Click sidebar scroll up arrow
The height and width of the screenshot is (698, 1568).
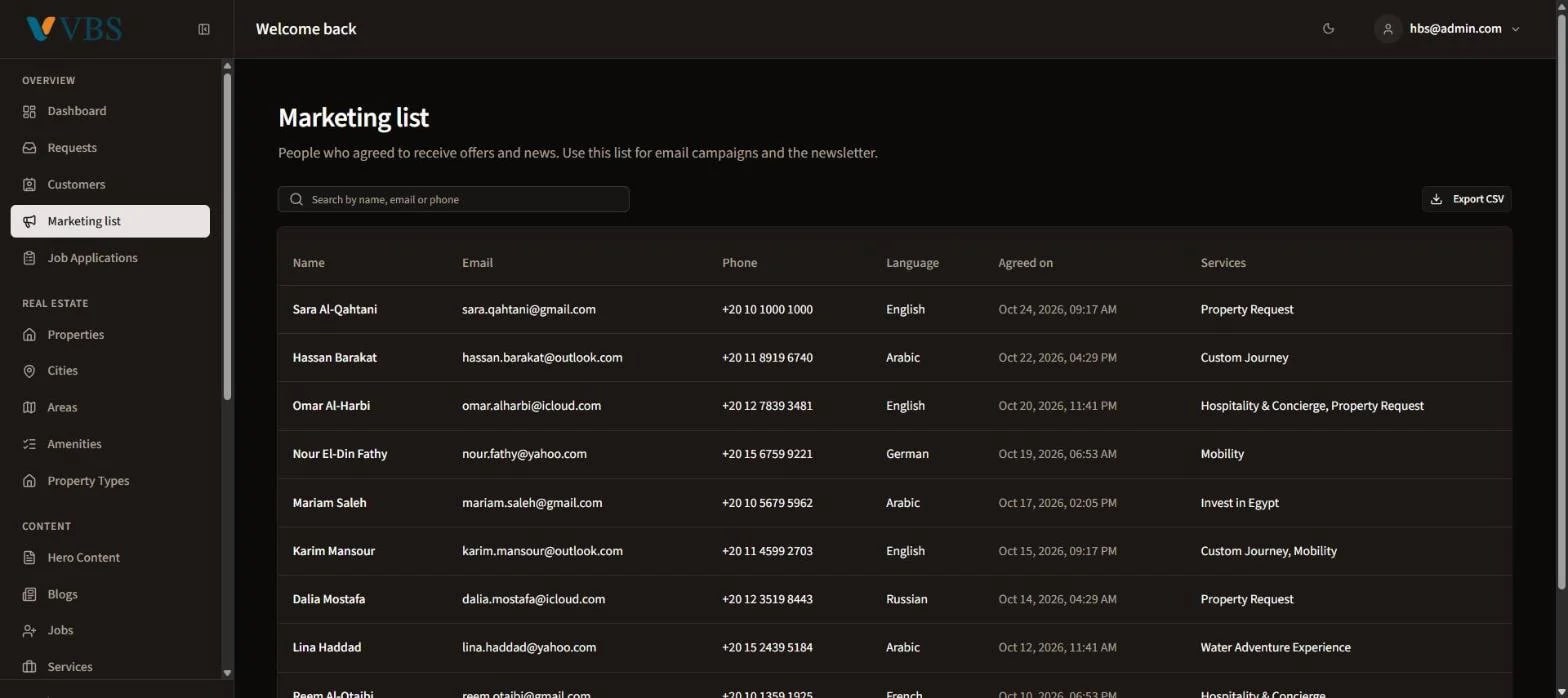tap(227, 66)
